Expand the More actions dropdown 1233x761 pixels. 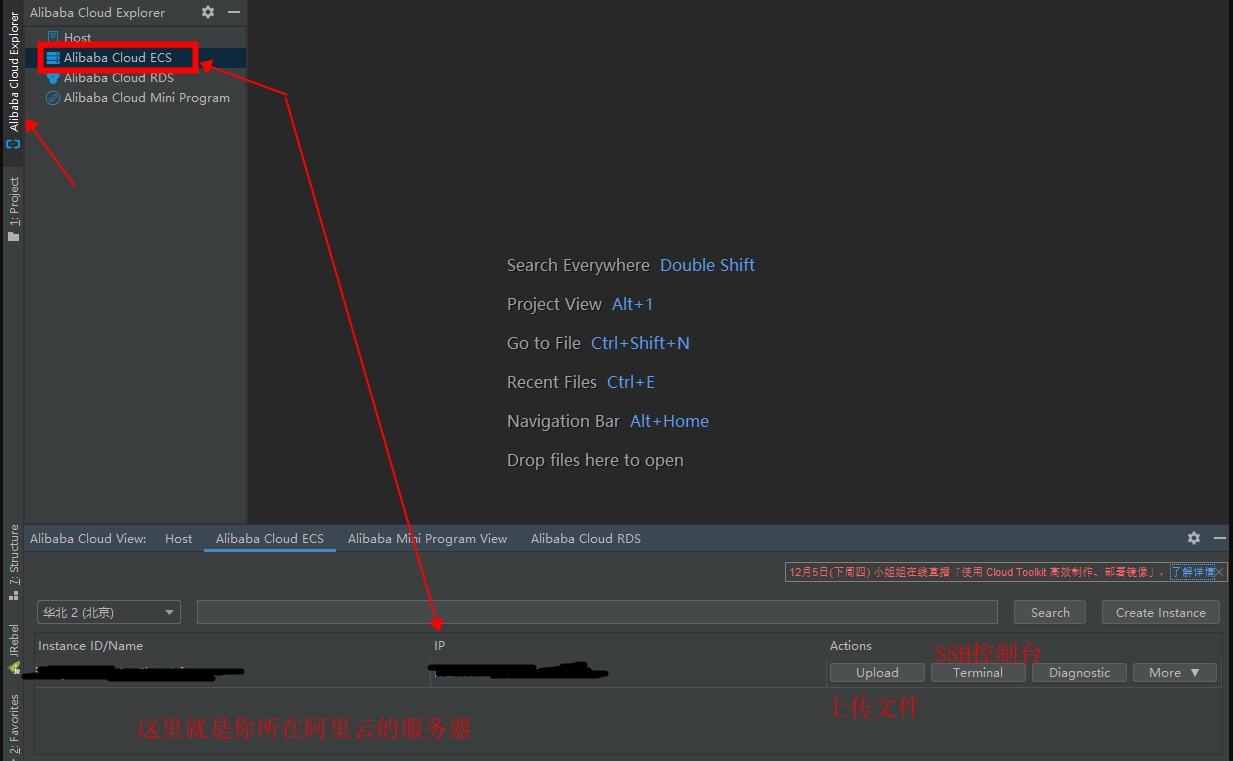pyautogui.click(x=1174, y=673)
